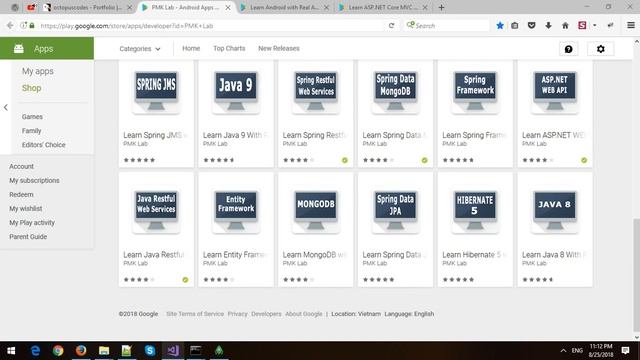Select Shop in sidebar
The image size is (640, 360).
click(31, 88)
